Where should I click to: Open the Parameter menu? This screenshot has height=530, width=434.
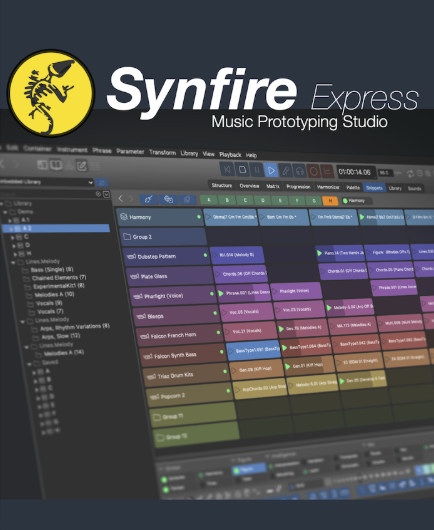tap(130, 151)
